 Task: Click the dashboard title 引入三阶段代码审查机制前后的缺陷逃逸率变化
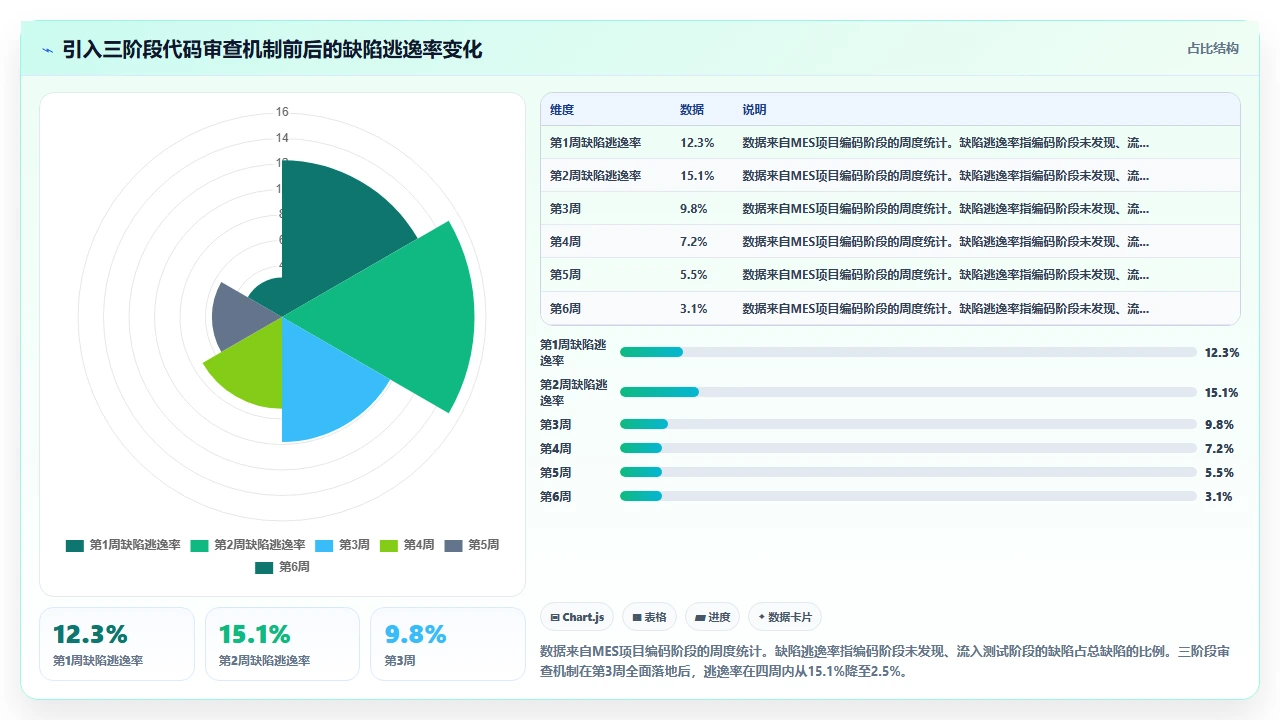click(272, 50)
